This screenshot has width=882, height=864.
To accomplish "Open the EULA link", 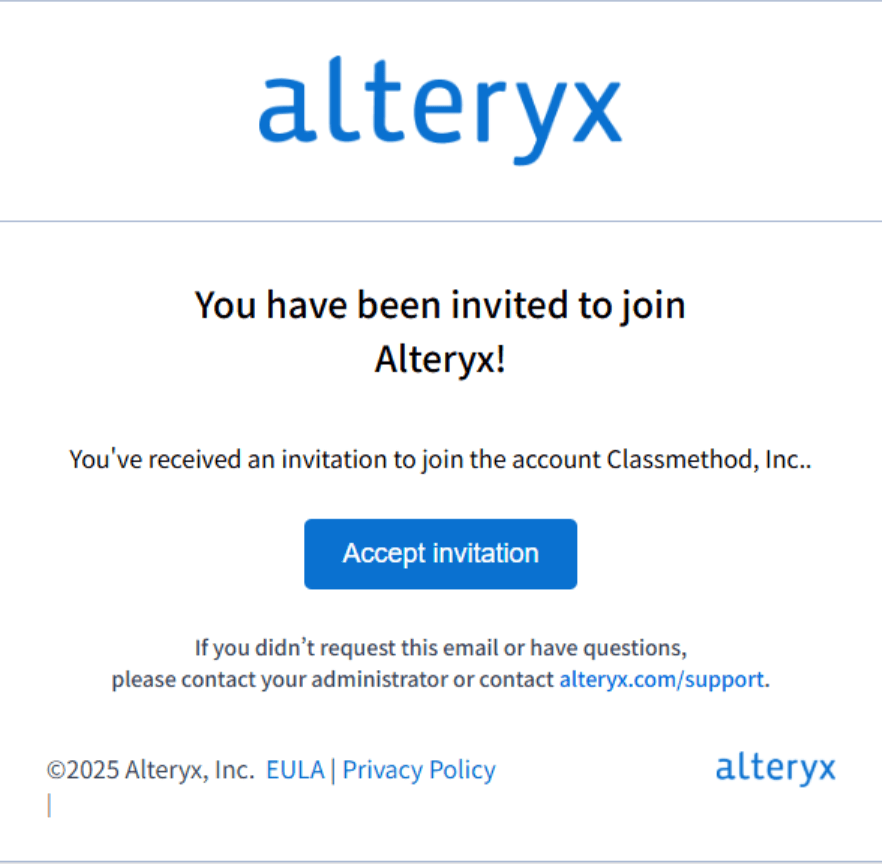I will (x=295, y=769).
